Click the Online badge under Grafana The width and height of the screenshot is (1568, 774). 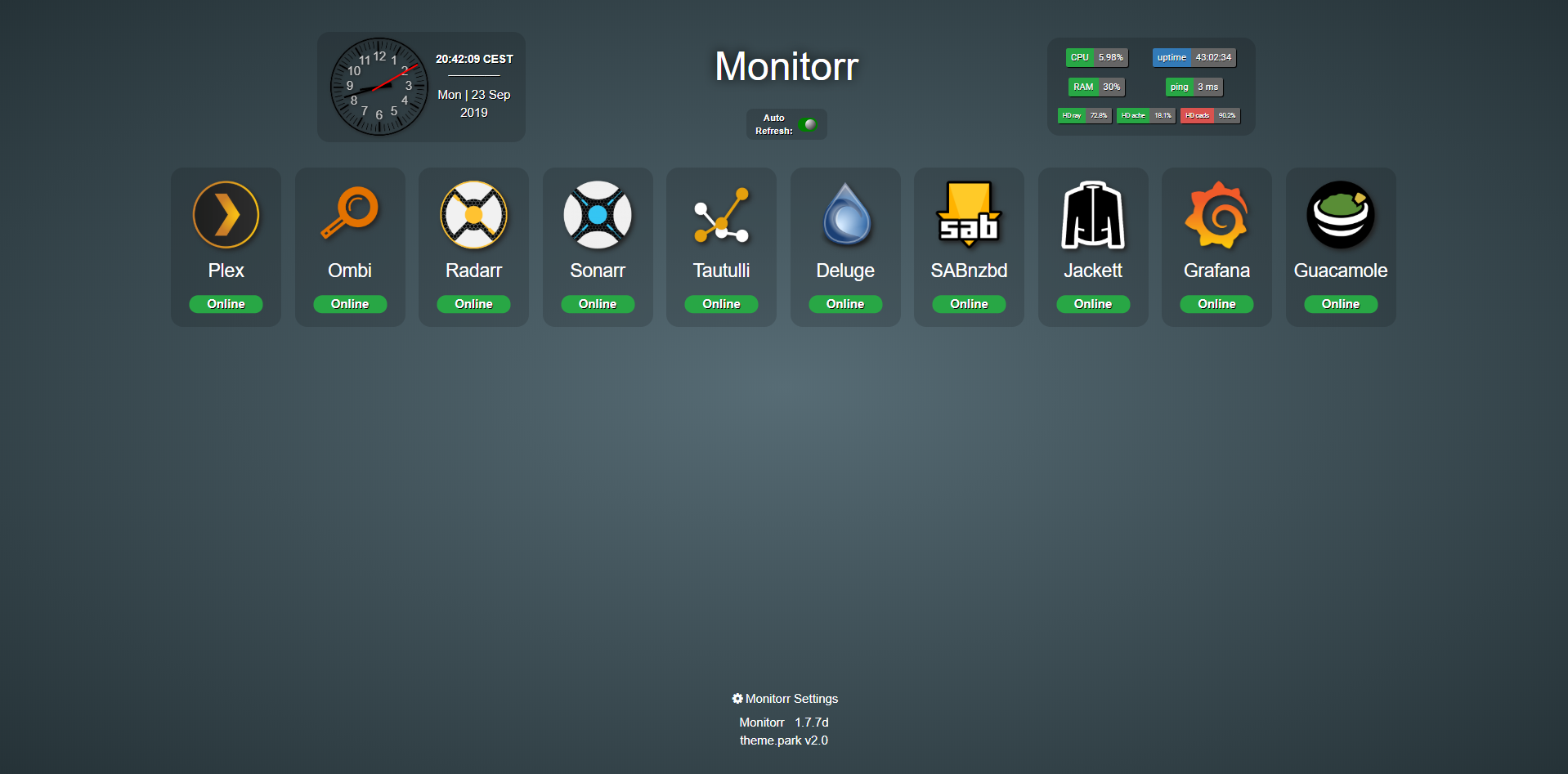pos(1216,304)
